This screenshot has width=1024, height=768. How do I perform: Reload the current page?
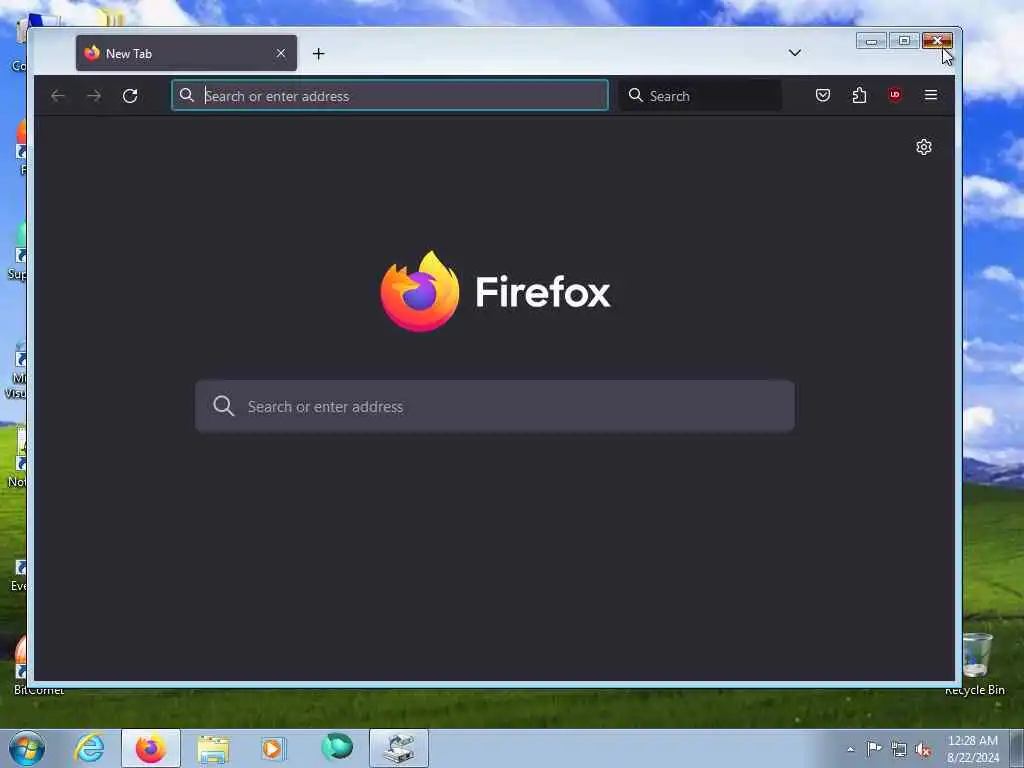point(130,96)
